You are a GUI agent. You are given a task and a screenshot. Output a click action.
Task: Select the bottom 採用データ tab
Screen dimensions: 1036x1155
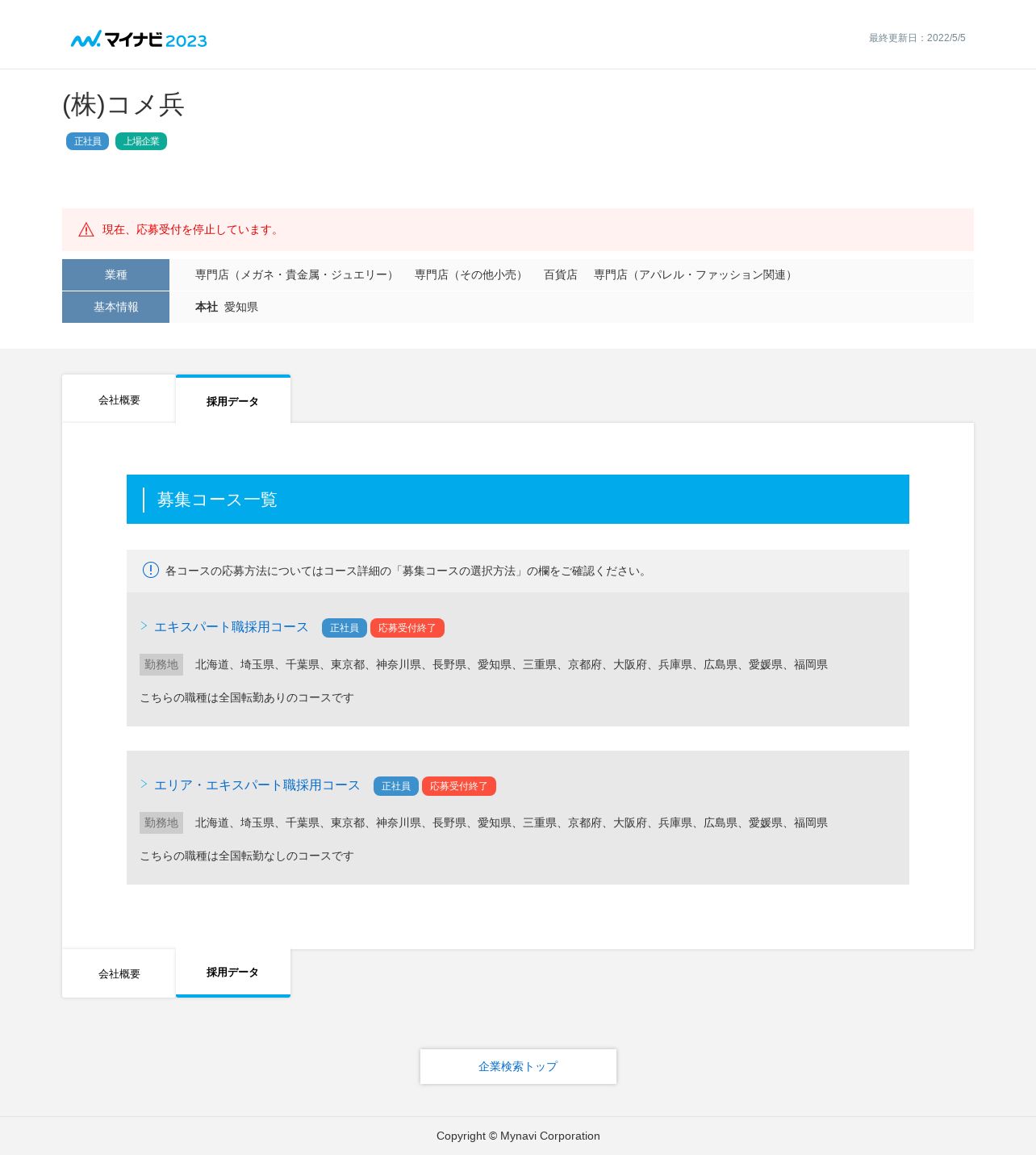coord(232,973)
